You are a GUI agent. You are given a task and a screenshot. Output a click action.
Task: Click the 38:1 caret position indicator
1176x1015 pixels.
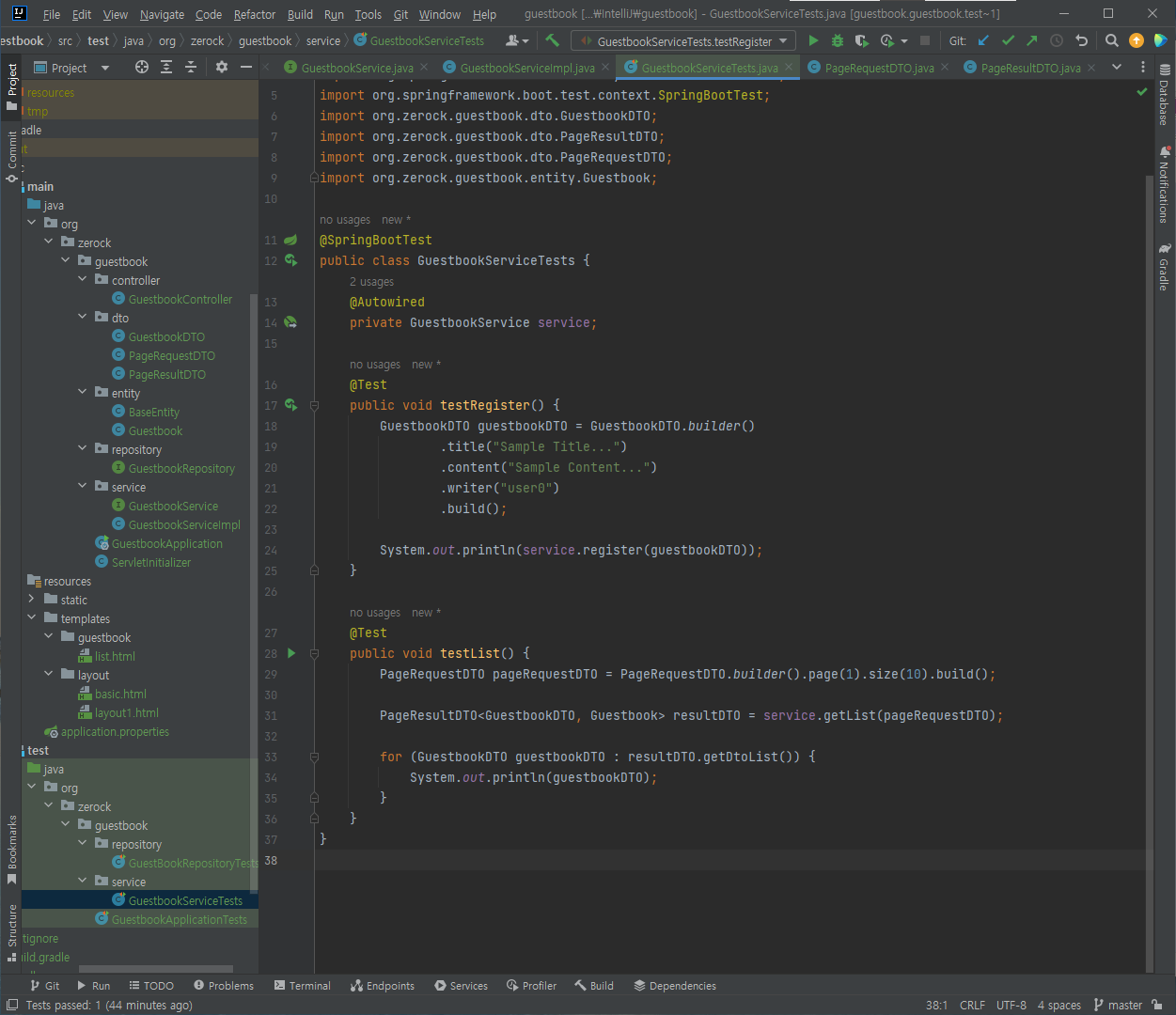(936, 1005)
